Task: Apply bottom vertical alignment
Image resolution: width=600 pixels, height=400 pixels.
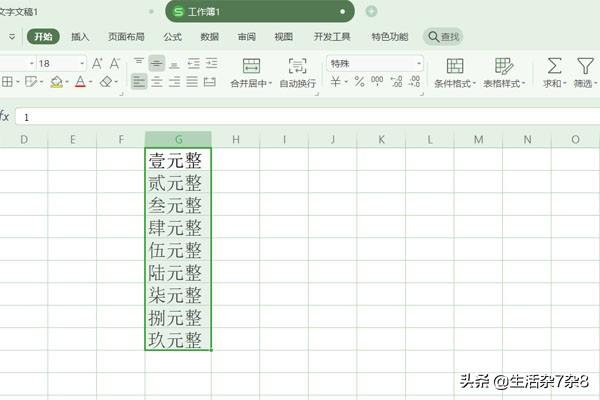Action: coord(174,64)
